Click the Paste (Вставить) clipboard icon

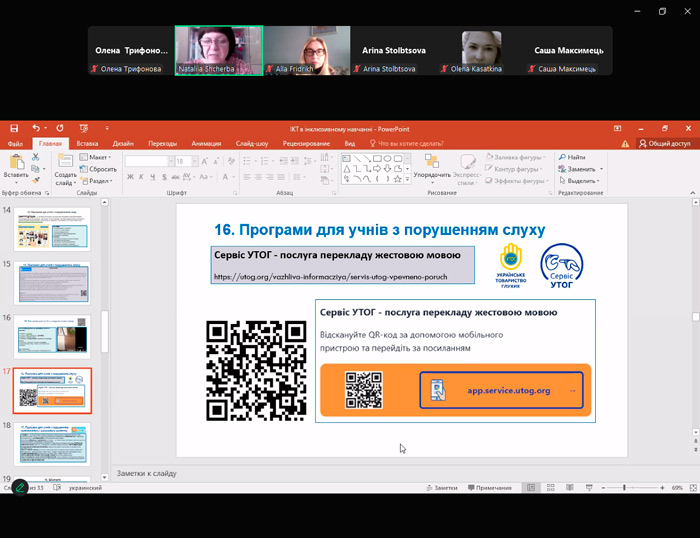tap(16, 163)
